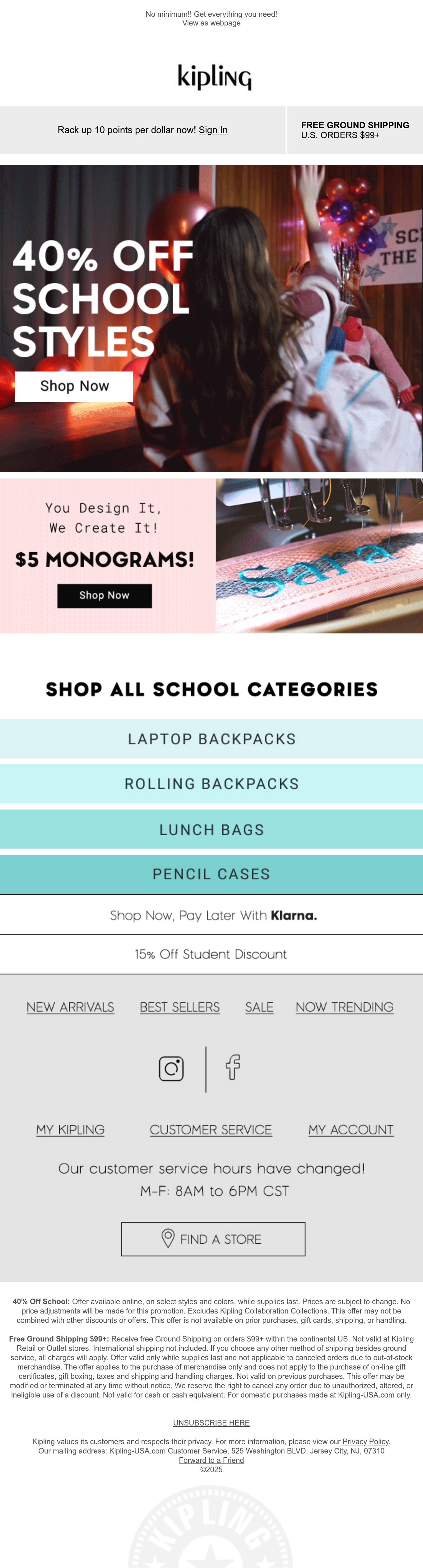The height and width of the screenshot is (1568, 423).
Task: Open the Laptop Backpacks category
Action: tap(211, 738)
